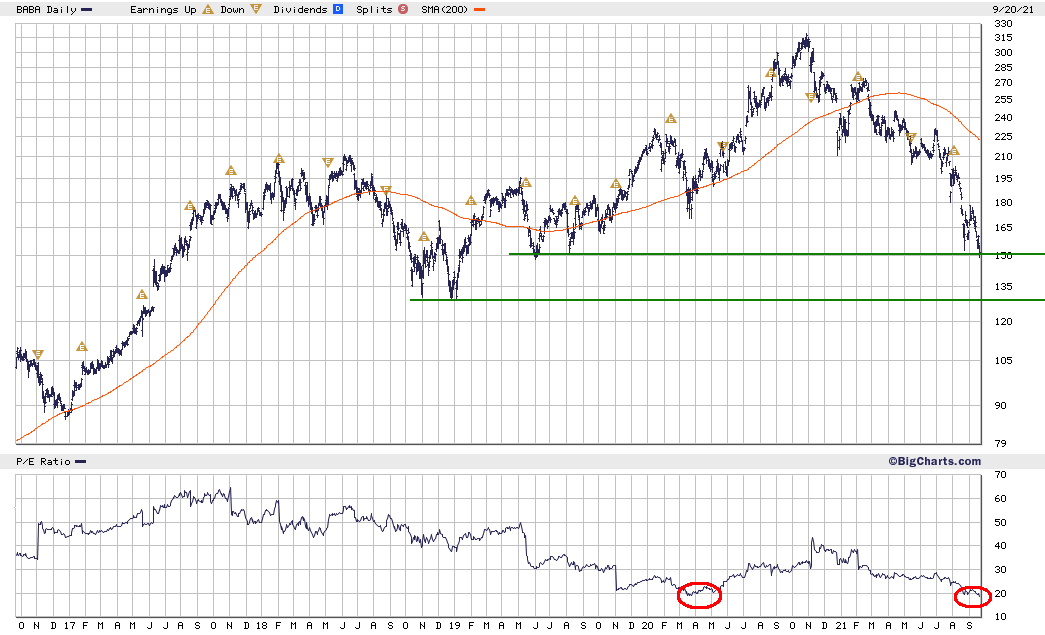Click the 300 price axis label
1045x635 pixels.
1003,53
